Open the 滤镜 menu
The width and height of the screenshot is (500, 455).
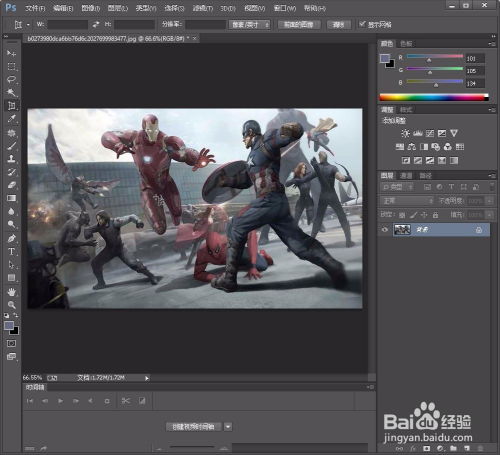(202, 8)
